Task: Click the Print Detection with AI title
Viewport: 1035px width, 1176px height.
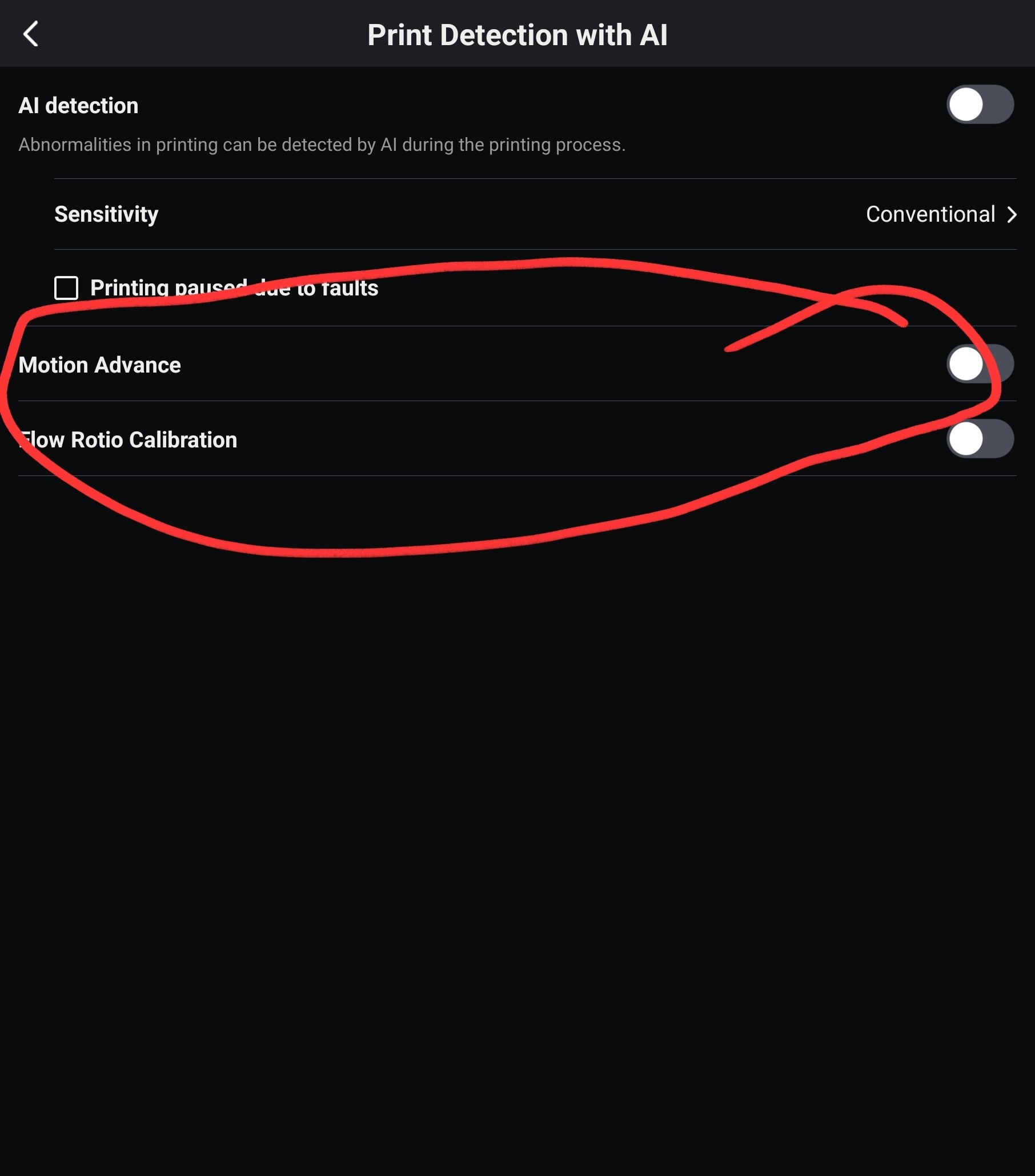Action: point(517,35)
